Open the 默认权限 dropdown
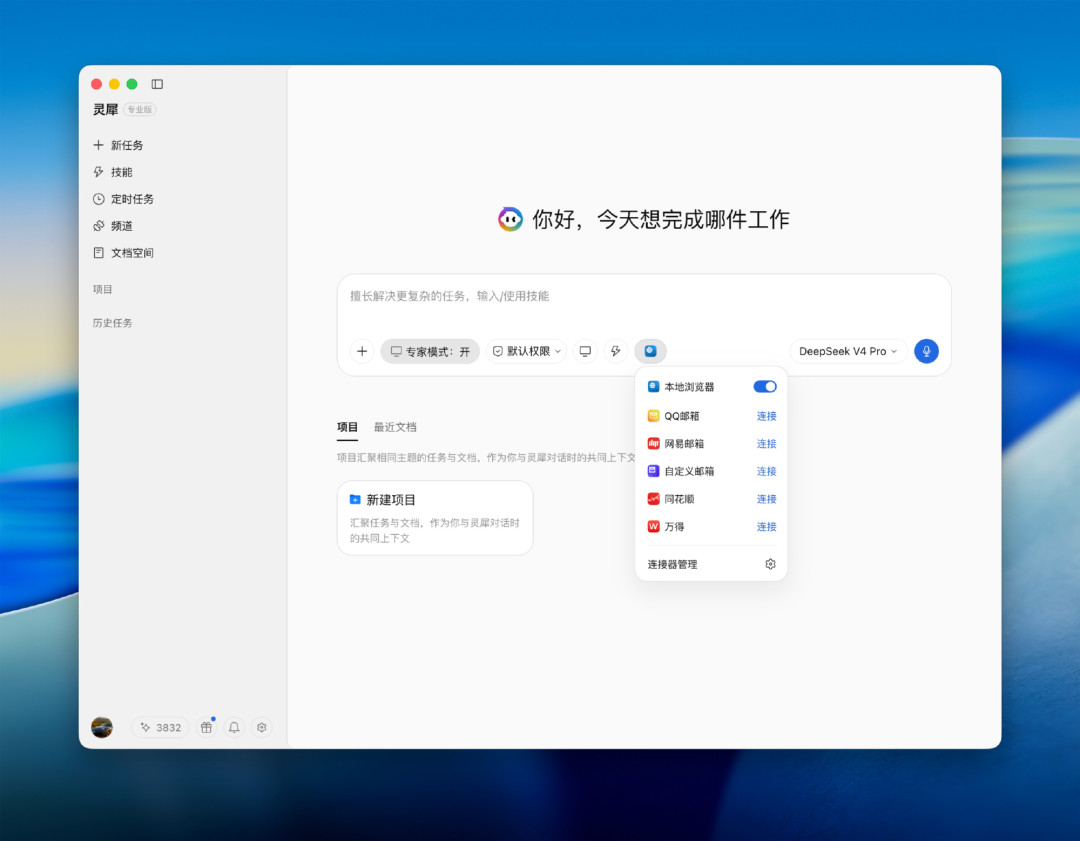 pos(528,351)
